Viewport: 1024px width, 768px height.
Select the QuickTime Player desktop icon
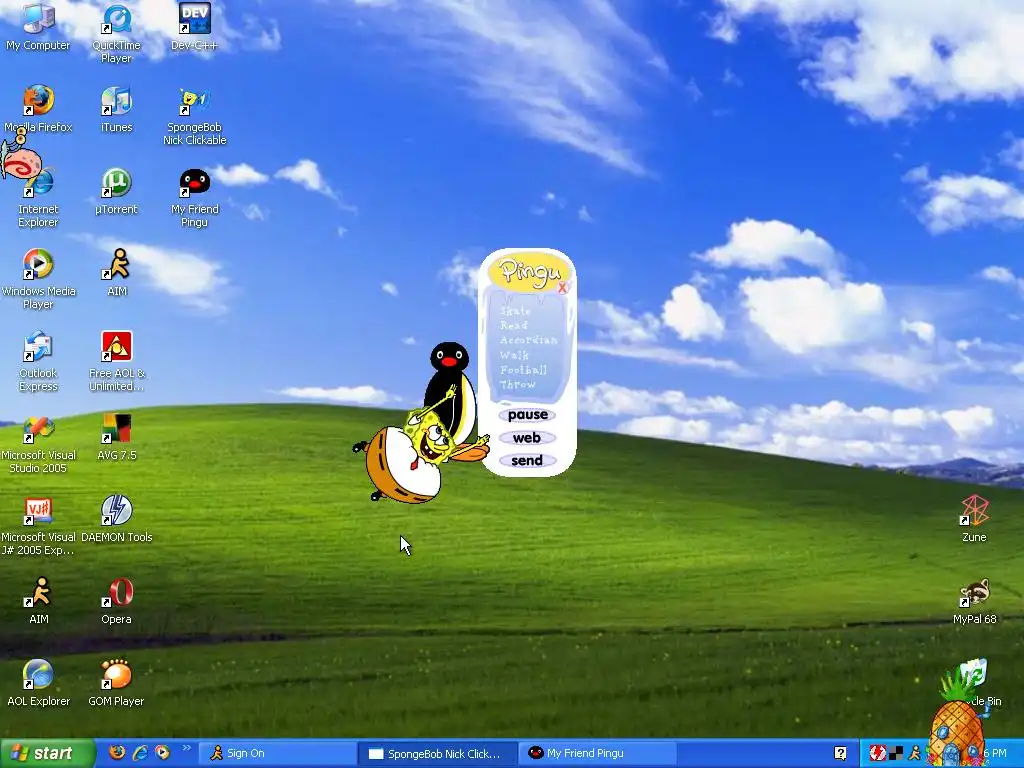coord(116,33)
